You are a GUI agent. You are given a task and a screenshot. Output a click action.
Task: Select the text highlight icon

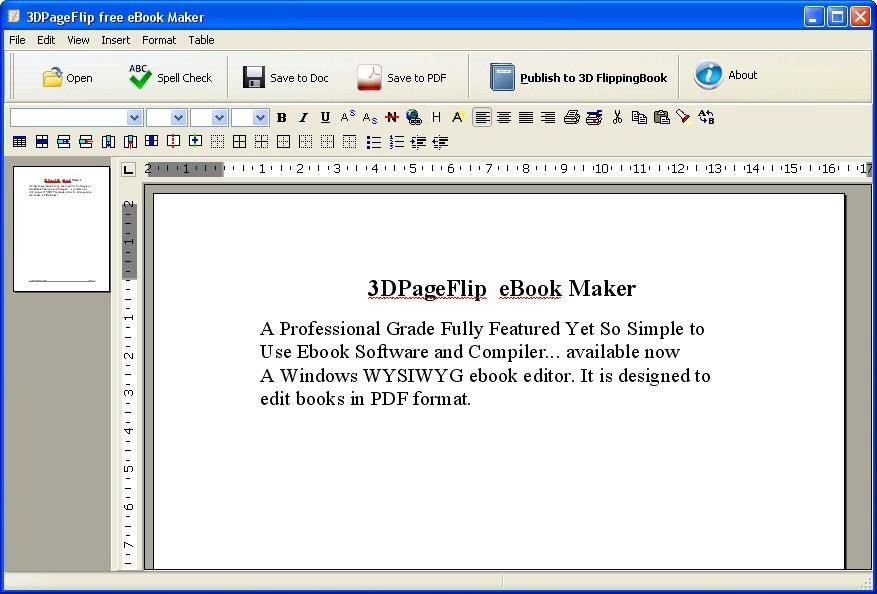(457, 117)
